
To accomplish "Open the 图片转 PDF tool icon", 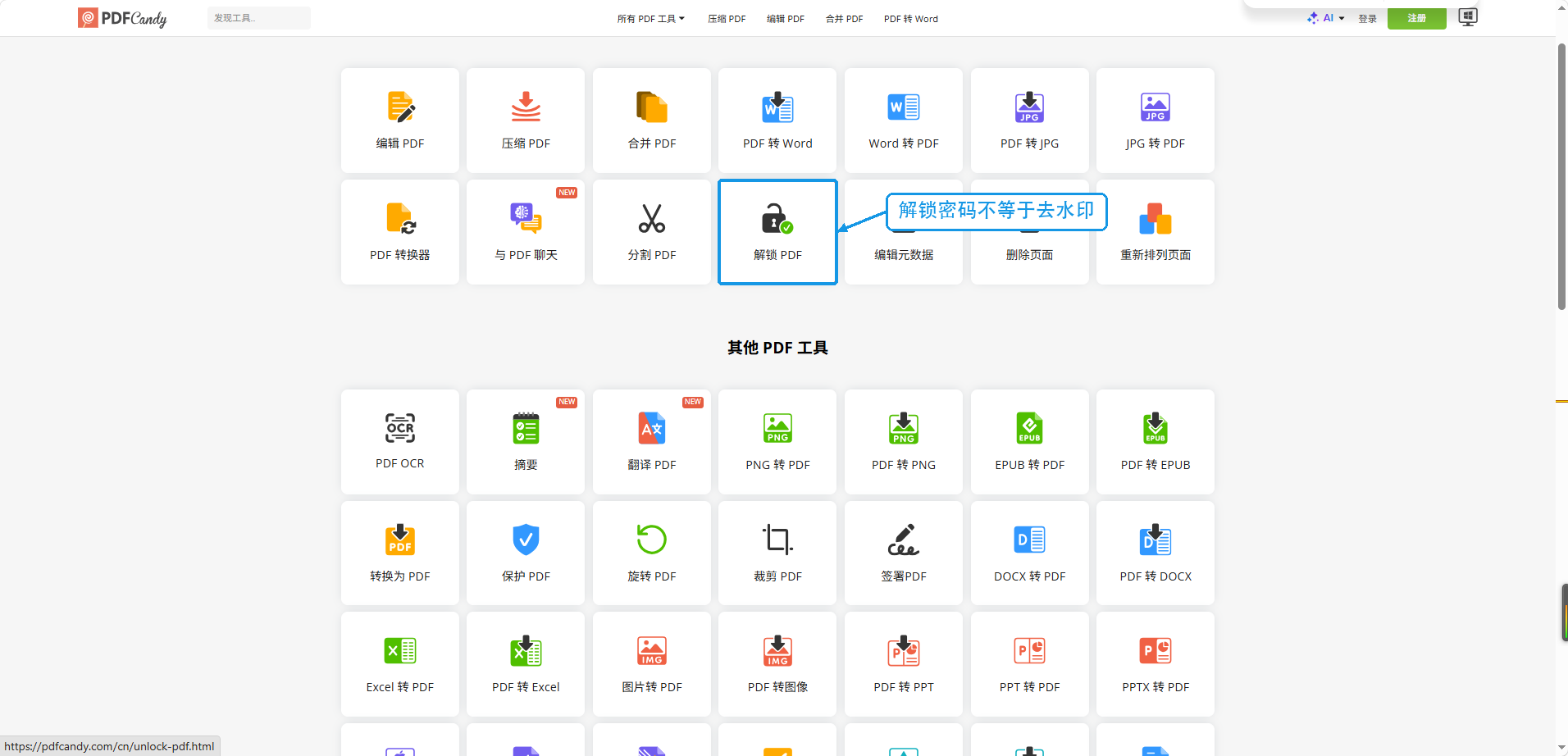I will (652, 651).
